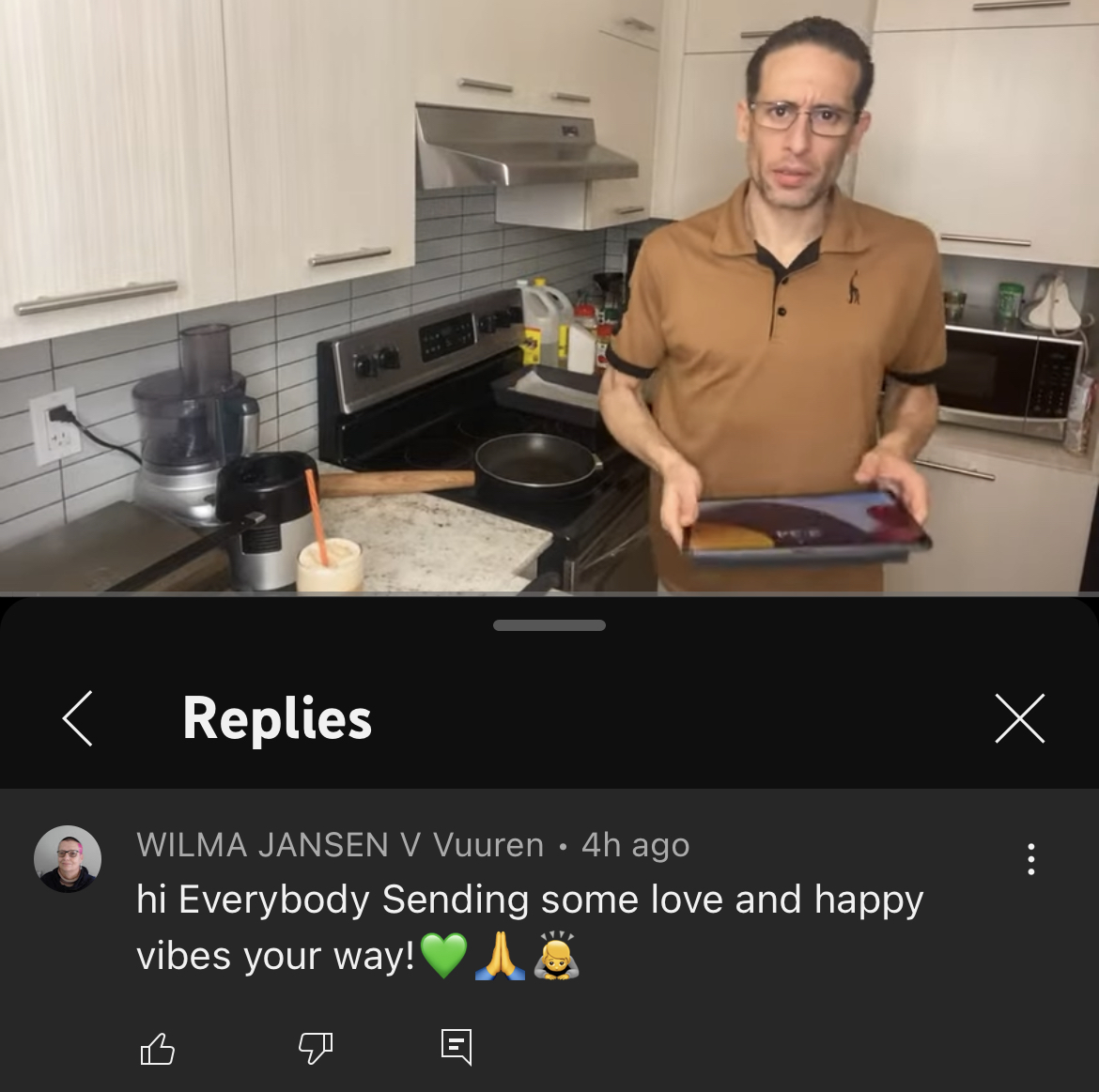Tap the folded hands emoji
The height and width of the screenshot is (1092, 1099).
coord(500,955)
